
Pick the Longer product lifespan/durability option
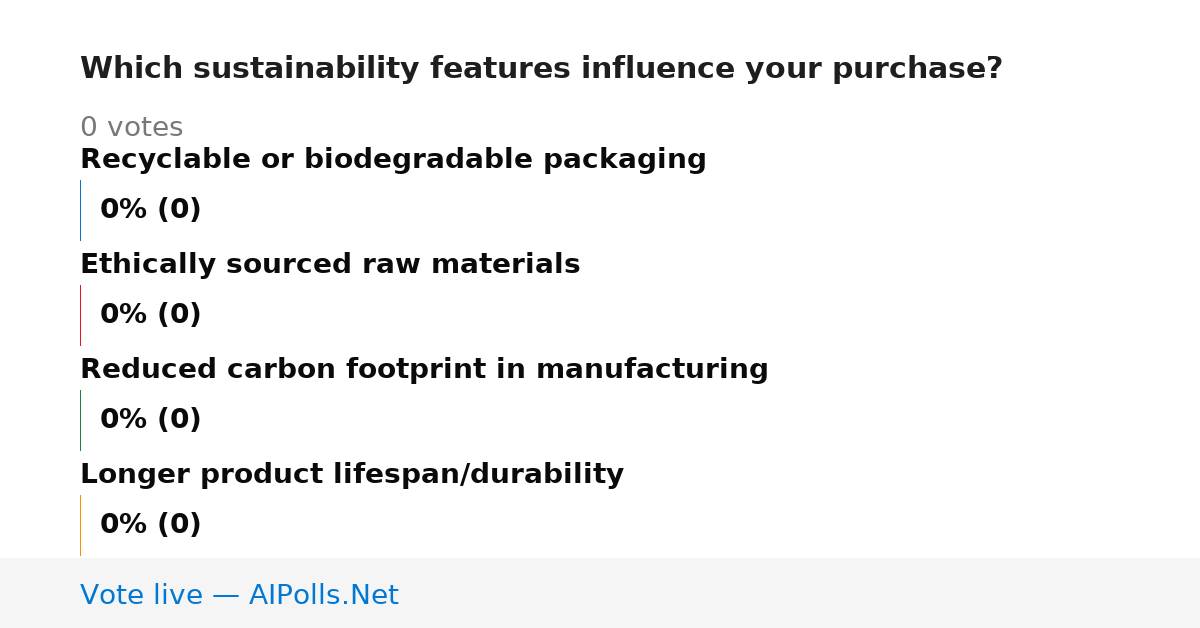click(352, 475)
